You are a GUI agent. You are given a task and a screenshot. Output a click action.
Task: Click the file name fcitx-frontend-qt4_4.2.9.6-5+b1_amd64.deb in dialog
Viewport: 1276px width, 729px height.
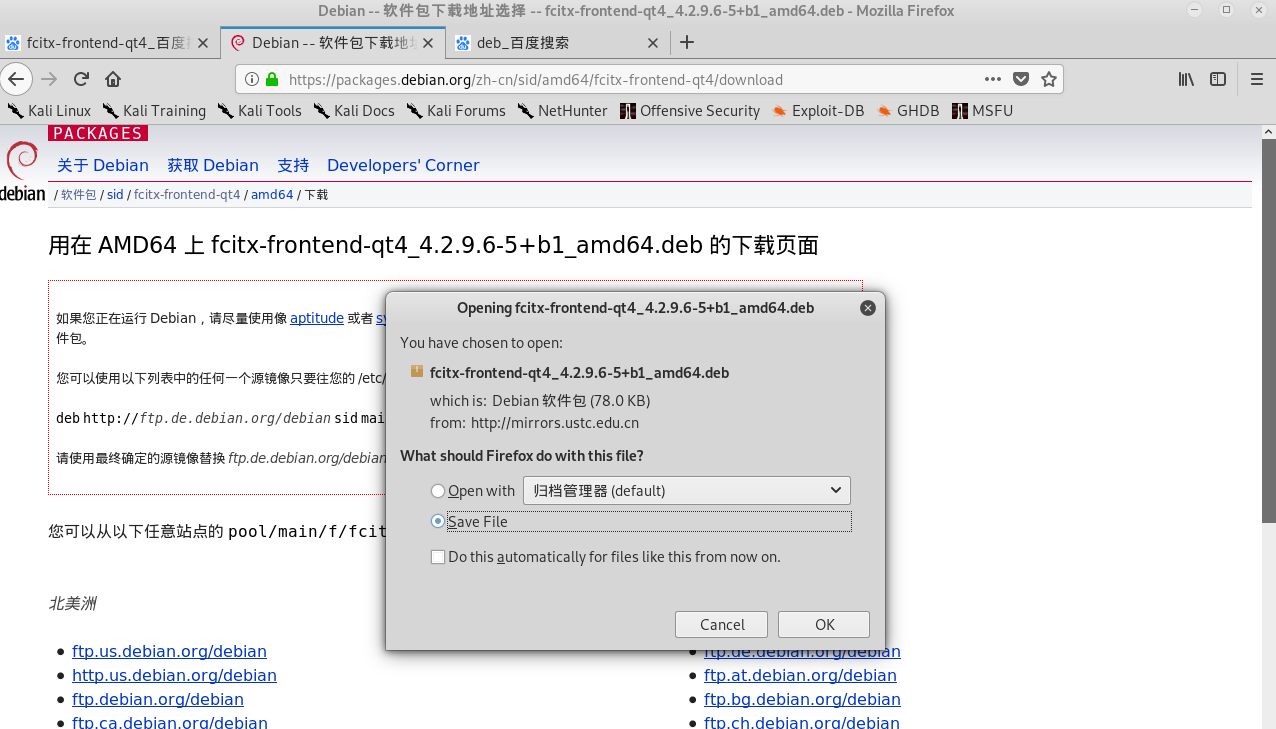pos(579,372)
